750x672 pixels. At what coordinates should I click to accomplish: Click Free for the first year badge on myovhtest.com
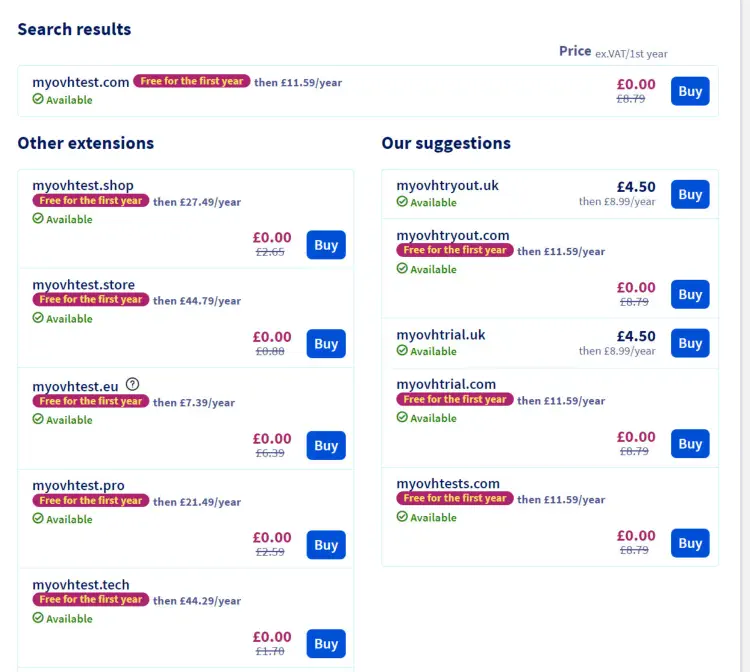point(191,81)
